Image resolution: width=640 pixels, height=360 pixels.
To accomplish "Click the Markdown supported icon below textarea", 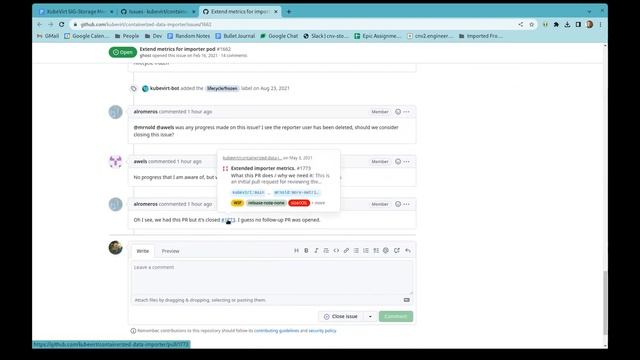I will [x=407, y=300].
